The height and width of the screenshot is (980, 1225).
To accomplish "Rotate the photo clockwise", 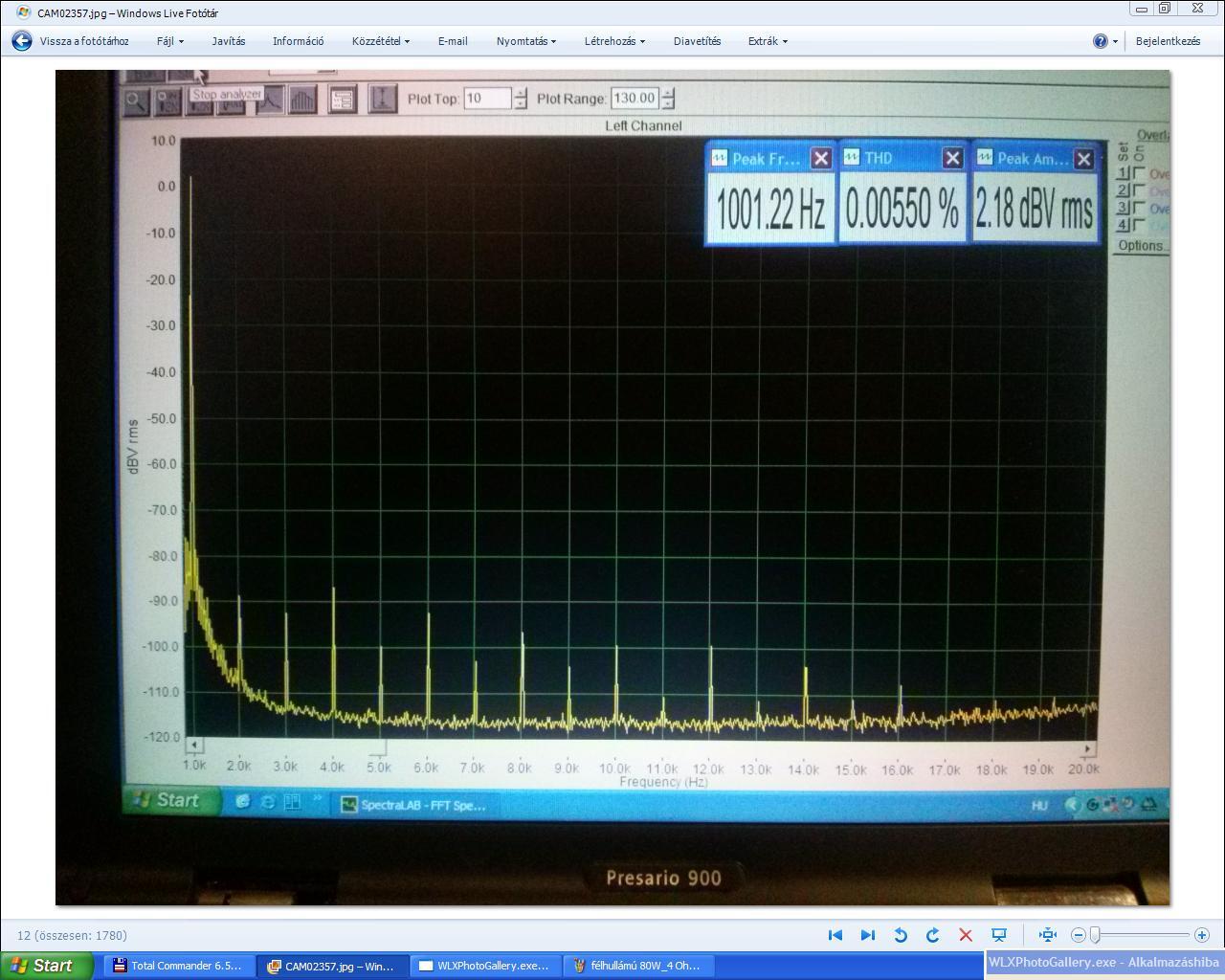I will tap(933, 935).
